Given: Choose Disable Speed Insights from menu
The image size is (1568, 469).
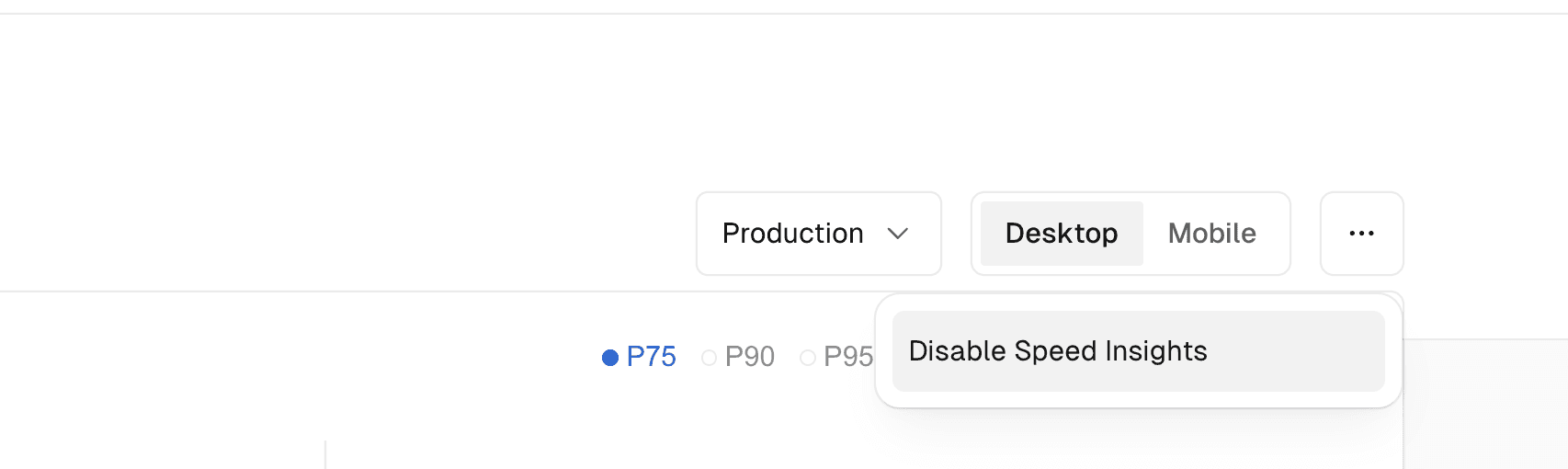Looking at the screenshot, I should click(1138, 351).
